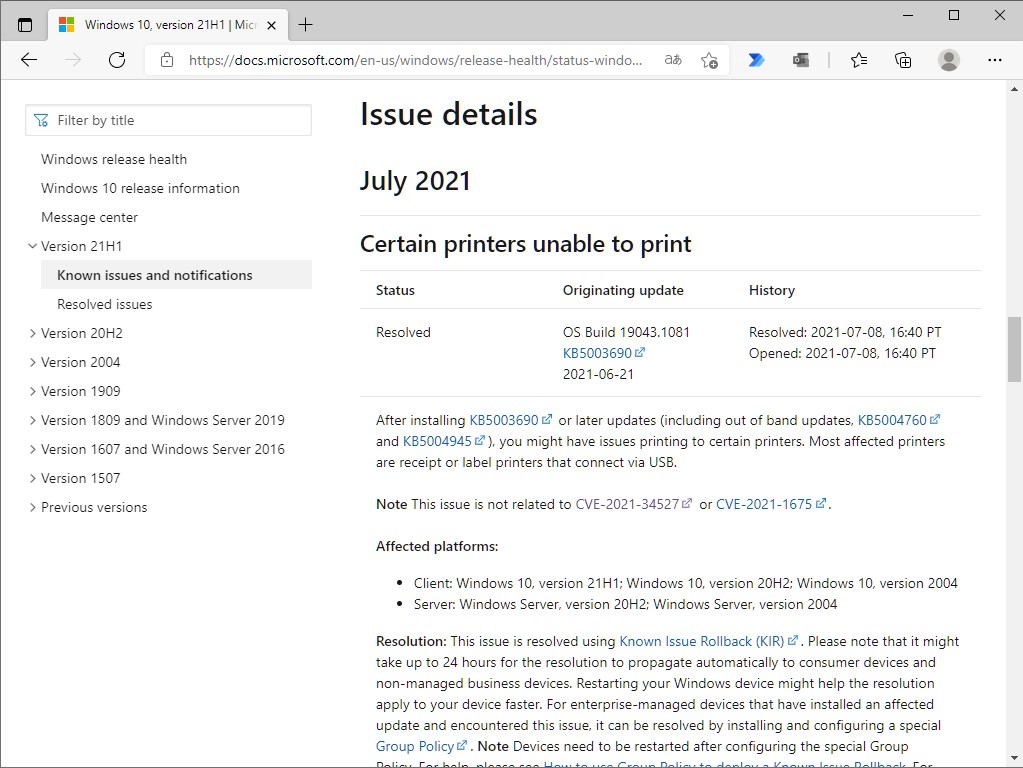
Task: Click the Resolved status cell
Action: [403, 332]
